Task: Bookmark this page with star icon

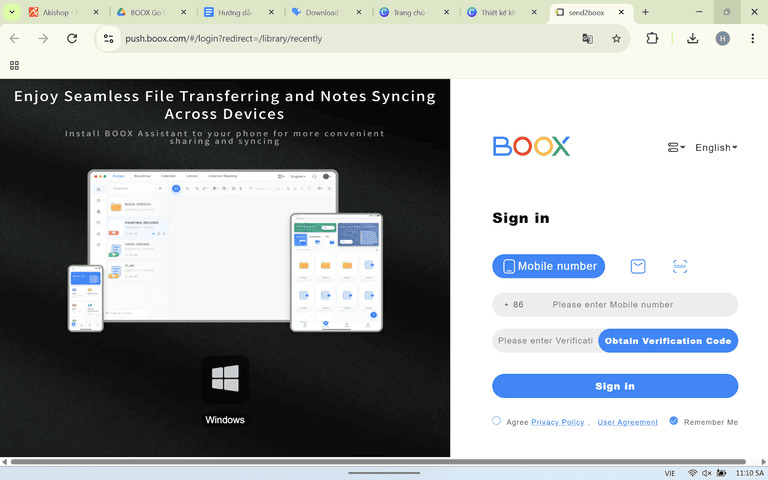Action: pos(616,38)
